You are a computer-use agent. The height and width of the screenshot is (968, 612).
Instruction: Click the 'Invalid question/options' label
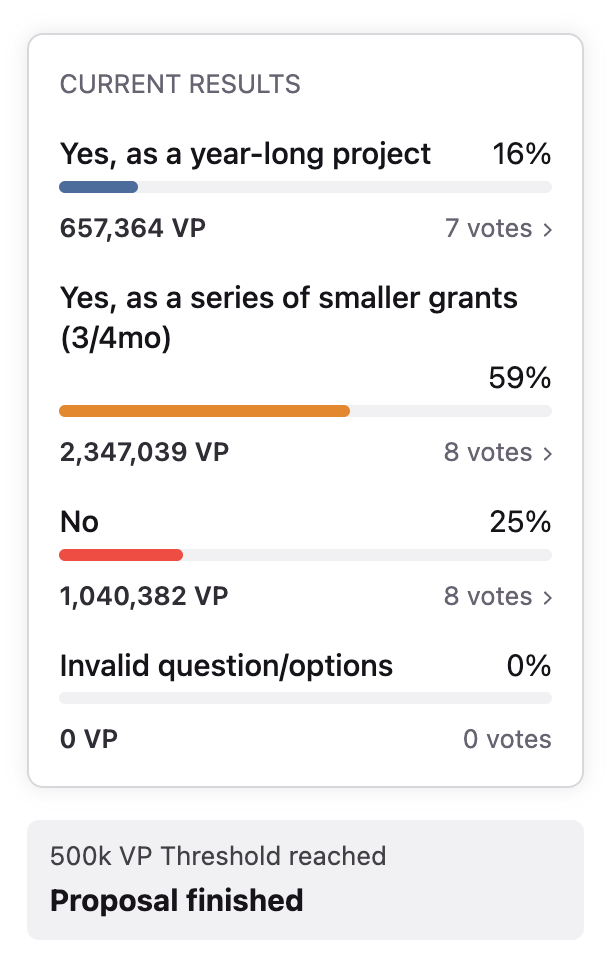click(x=226, y=666)
